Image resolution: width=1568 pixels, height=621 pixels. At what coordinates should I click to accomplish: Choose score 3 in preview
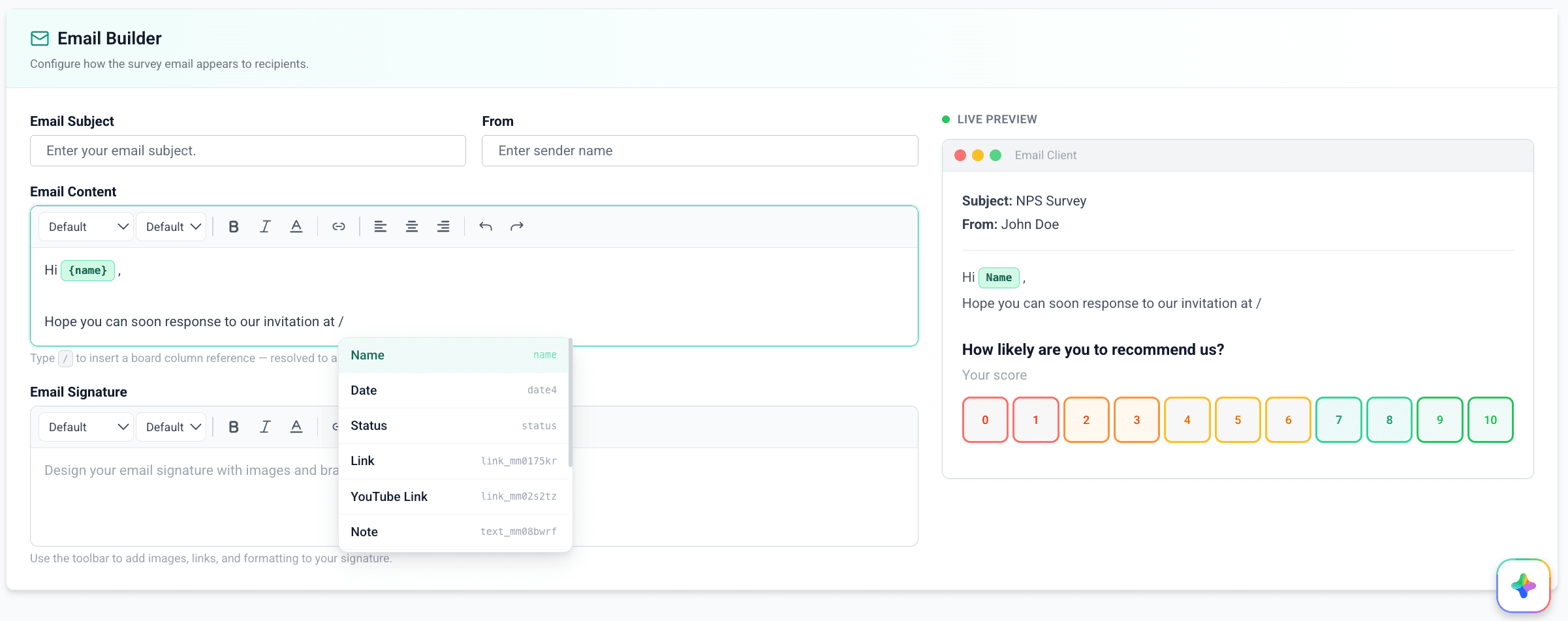click(1137, 419)
